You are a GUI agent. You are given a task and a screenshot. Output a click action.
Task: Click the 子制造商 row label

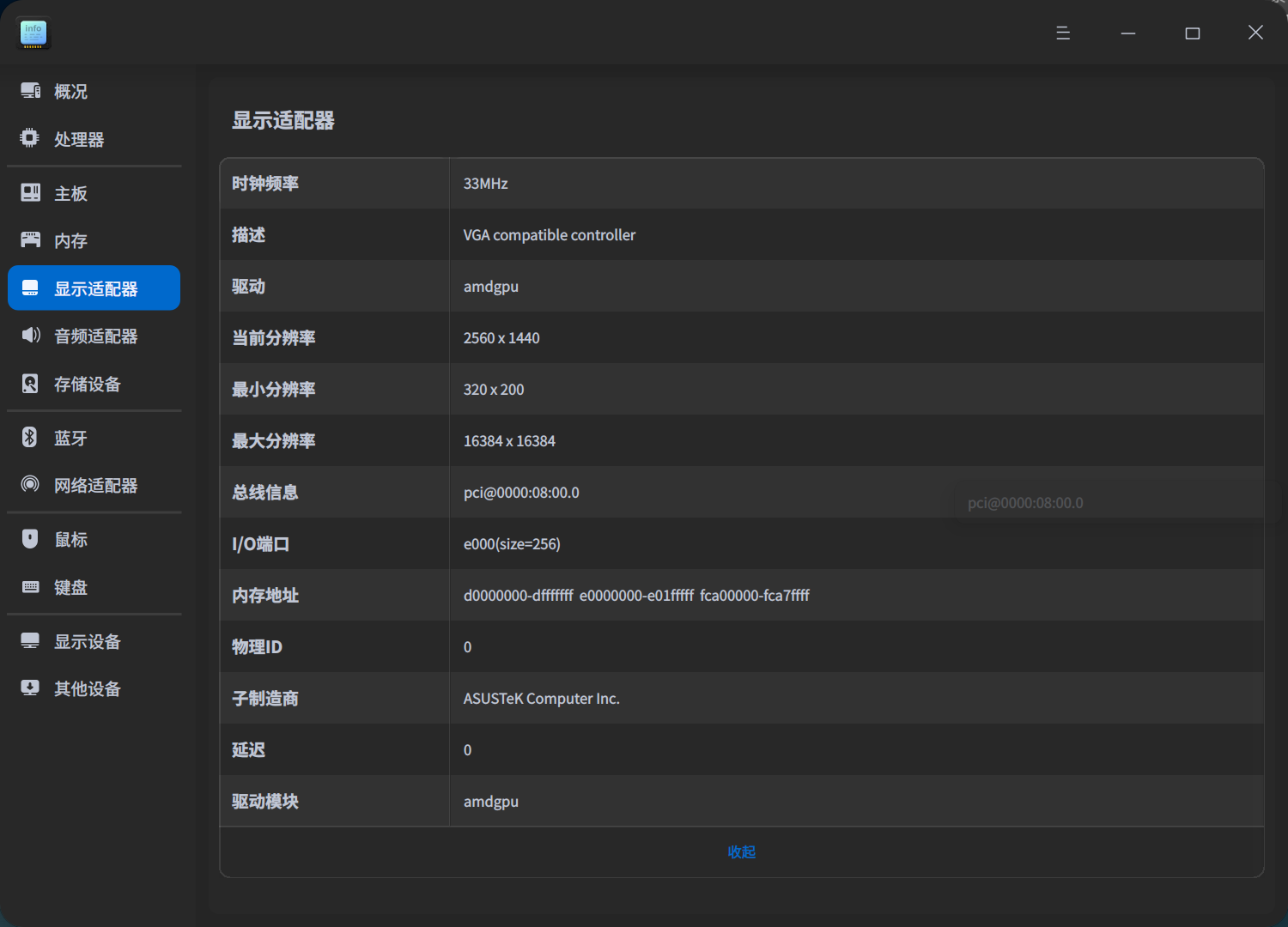click(265, 699)
